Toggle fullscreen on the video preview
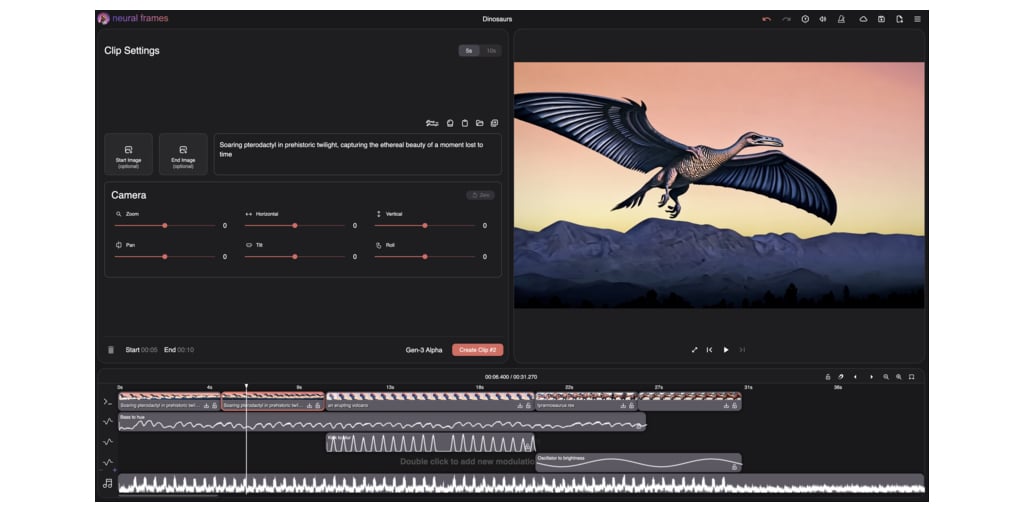 click(x=694, y=350)
